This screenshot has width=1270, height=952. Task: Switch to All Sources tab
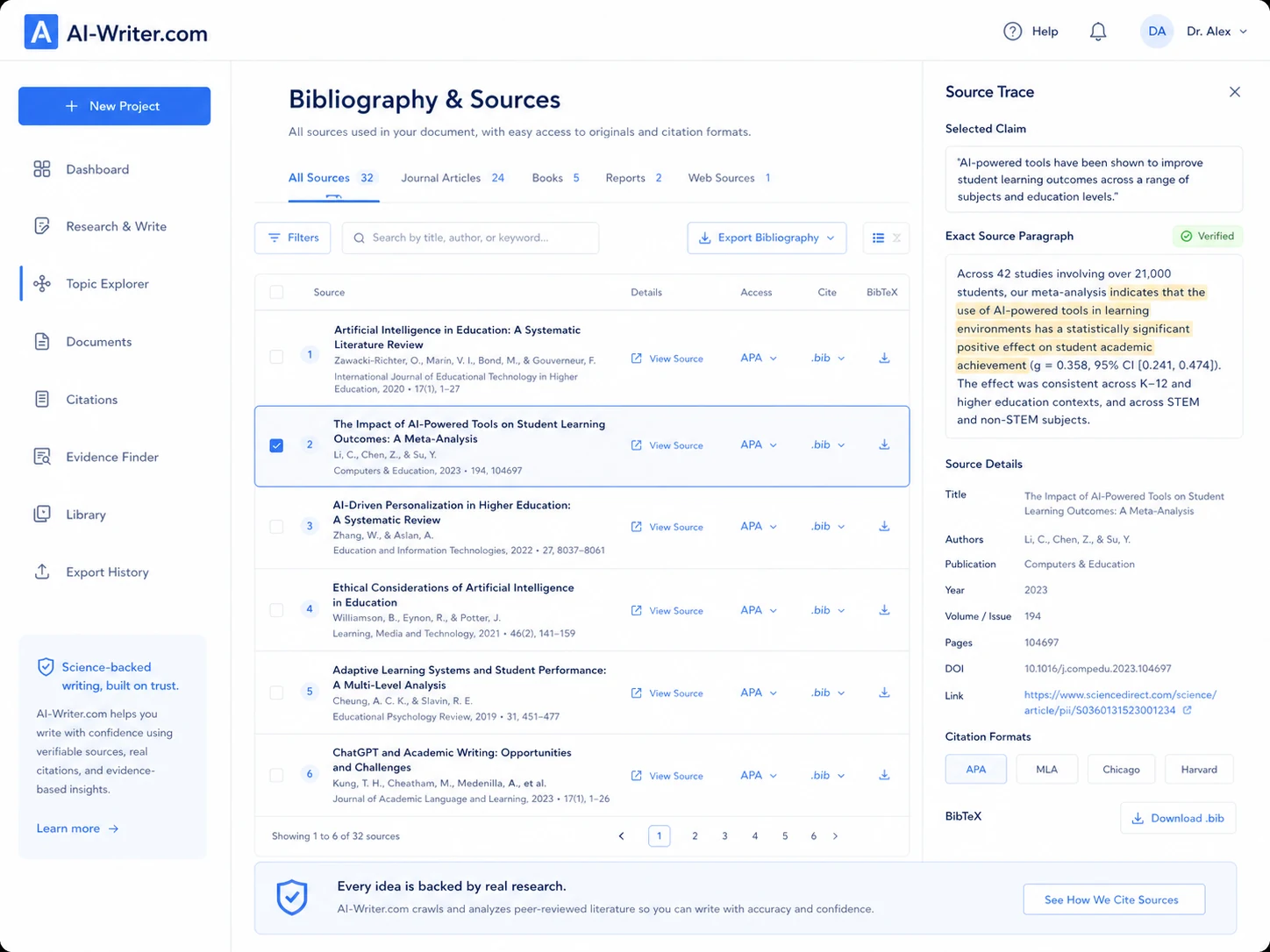(332, 178)
